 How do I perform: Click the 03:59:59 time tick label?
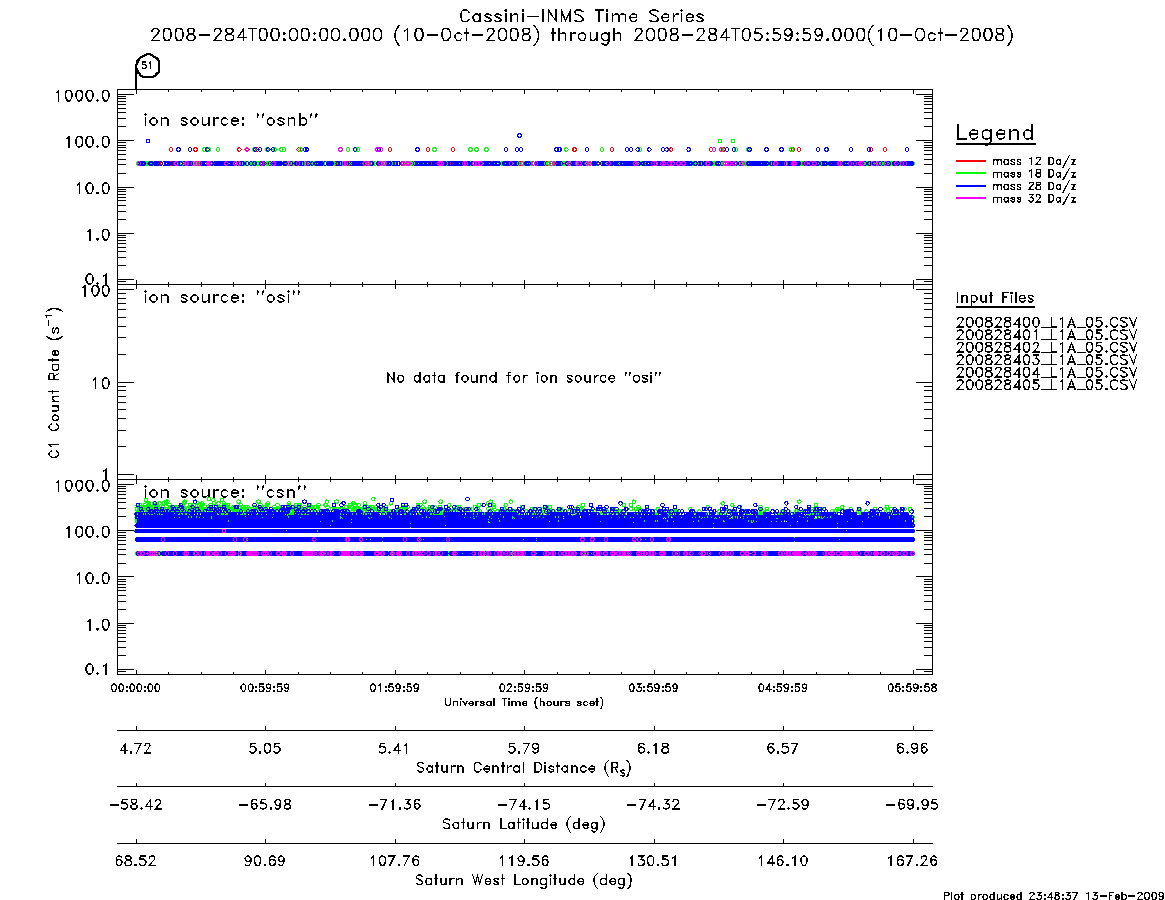[x=653, y=688]
